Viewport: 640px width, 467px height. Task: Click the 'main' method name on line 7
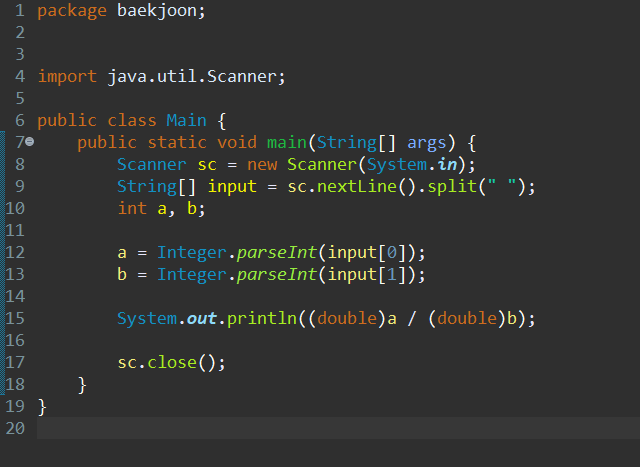[x=287, y=142]
